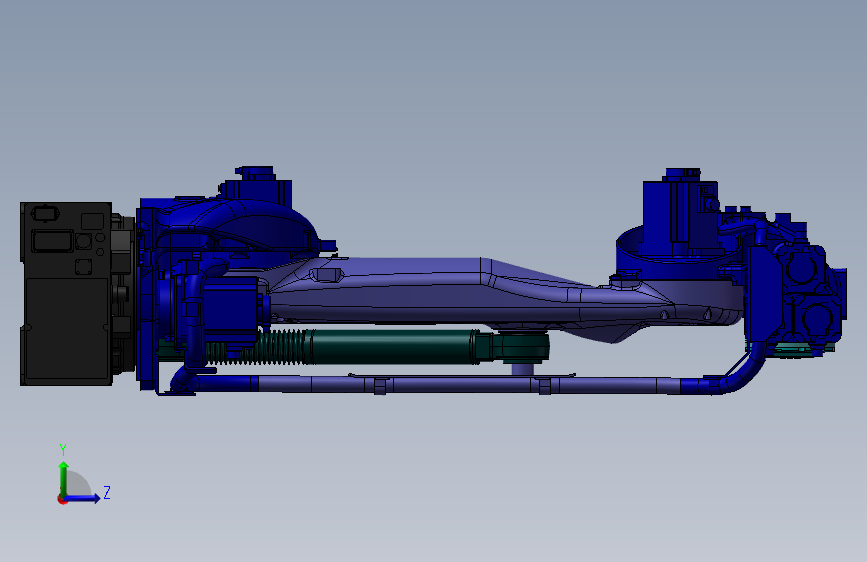Select the slotted oval hole on the arm
Viewport: 867px width, 562px height.
pyautogui.click(x=326, y=274)
